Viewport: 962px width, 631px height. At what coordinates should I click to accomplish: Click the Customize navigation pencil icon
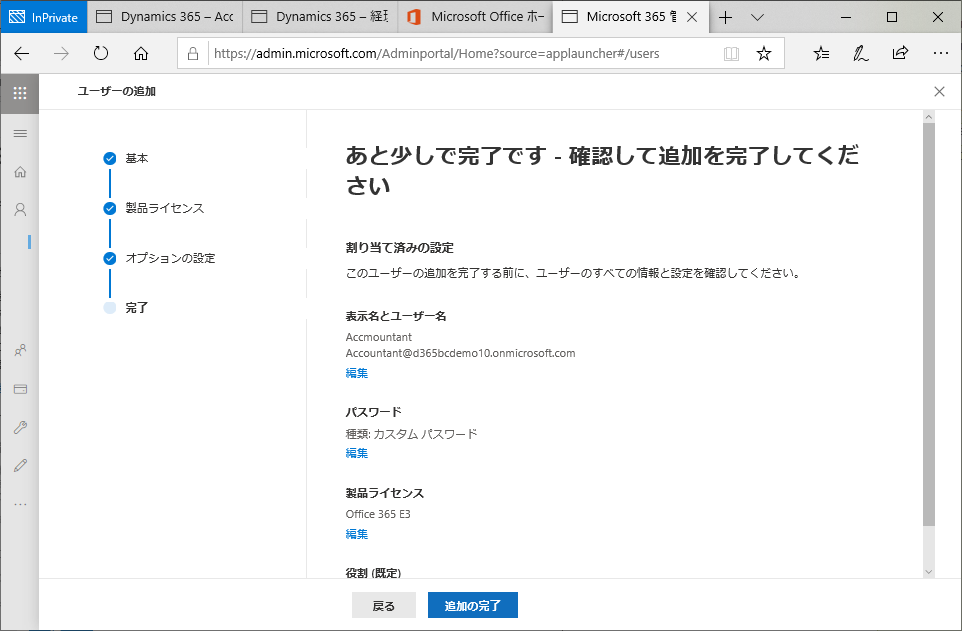[19, 465]
